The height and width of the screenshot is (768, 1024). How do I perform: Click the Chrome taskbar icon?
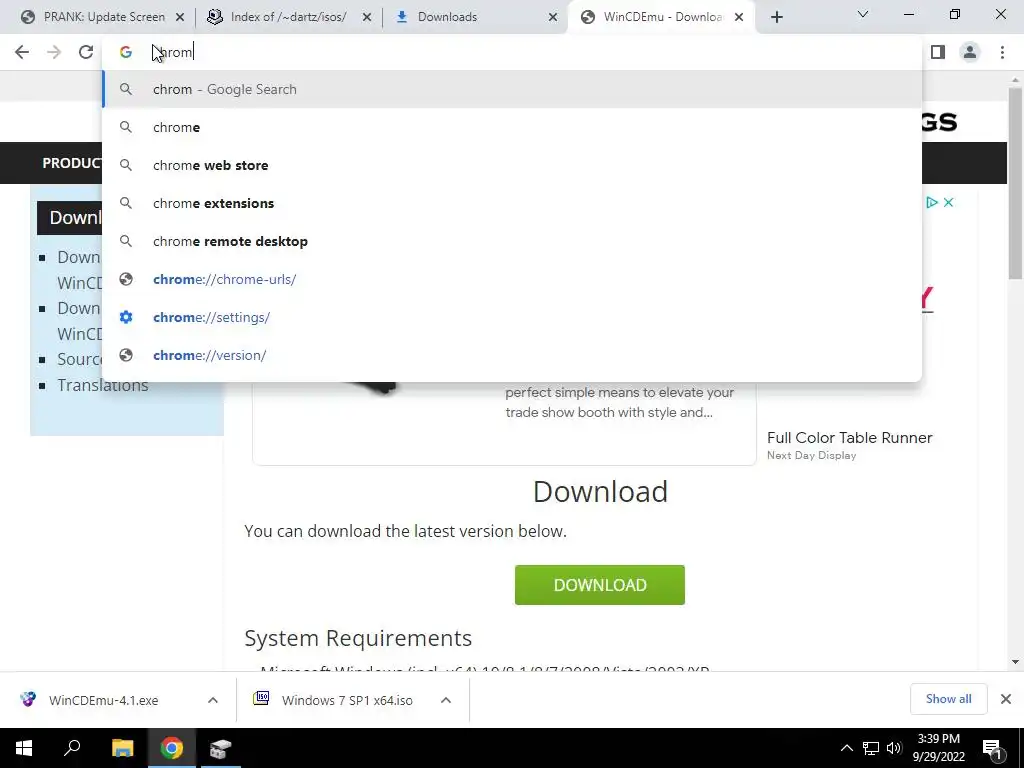coord(172,748)
